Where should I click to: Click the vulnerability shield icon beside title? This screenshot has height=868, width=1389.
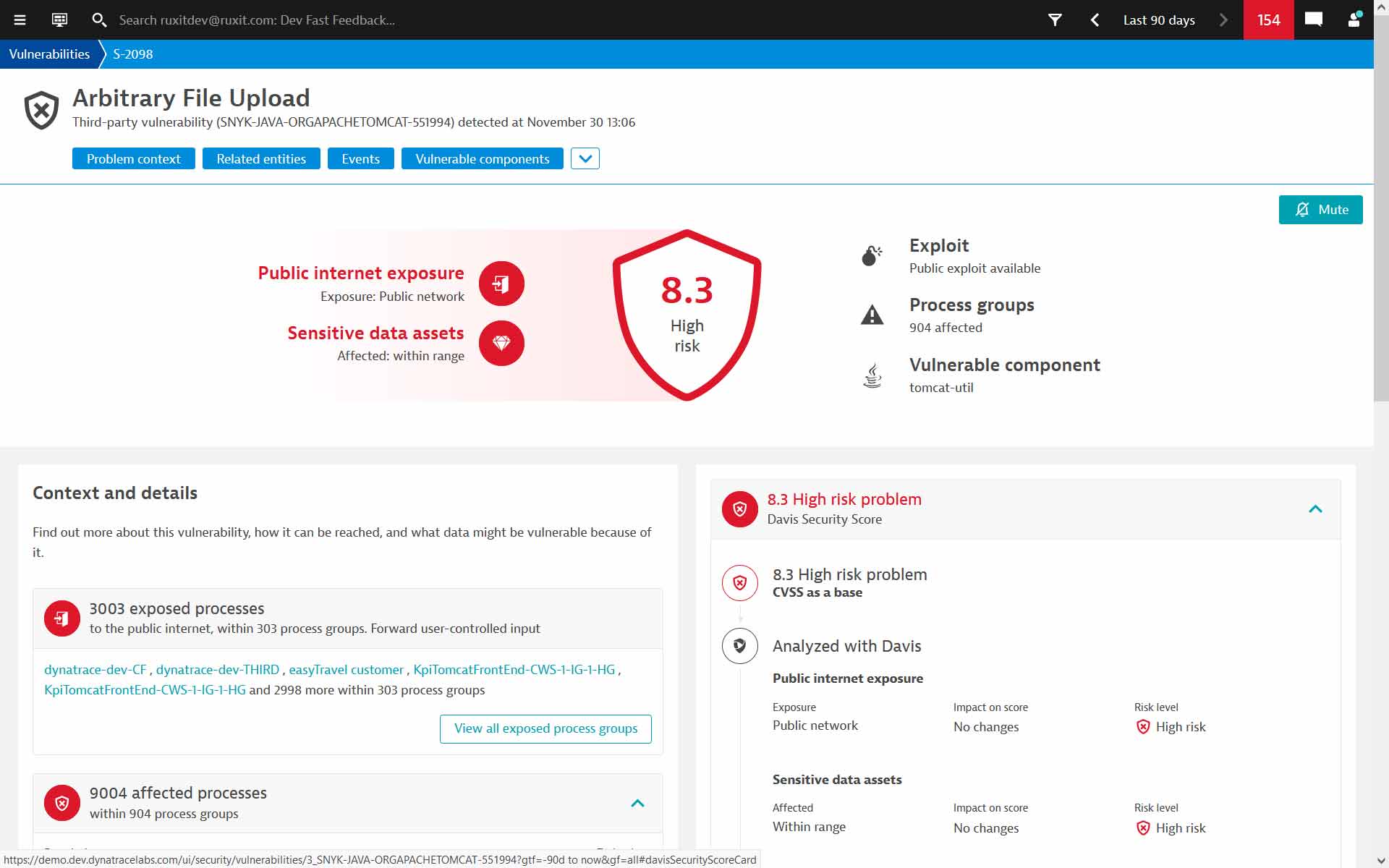41,110
